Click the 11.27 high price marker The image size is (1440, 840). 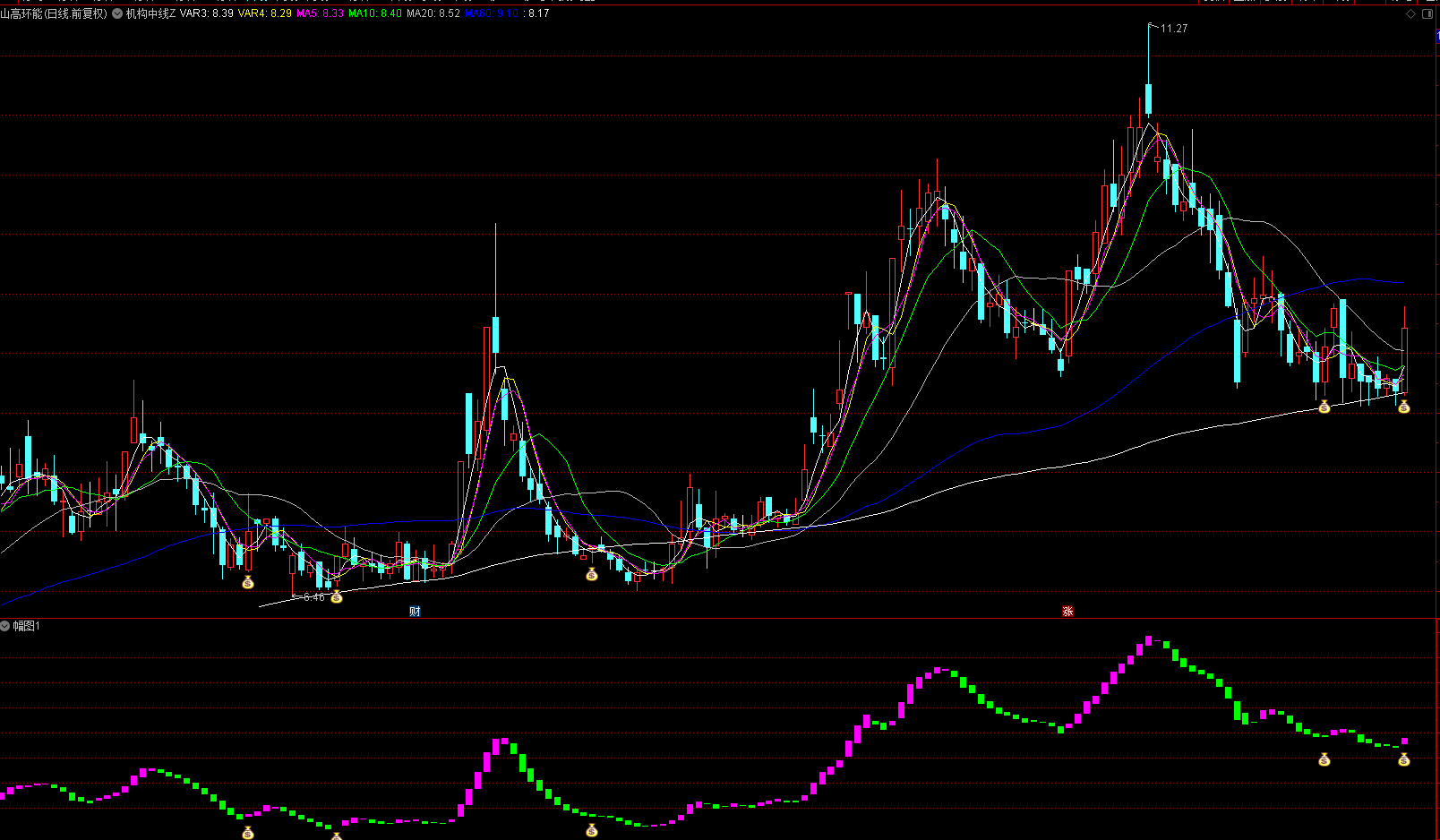pos(1173,29)
